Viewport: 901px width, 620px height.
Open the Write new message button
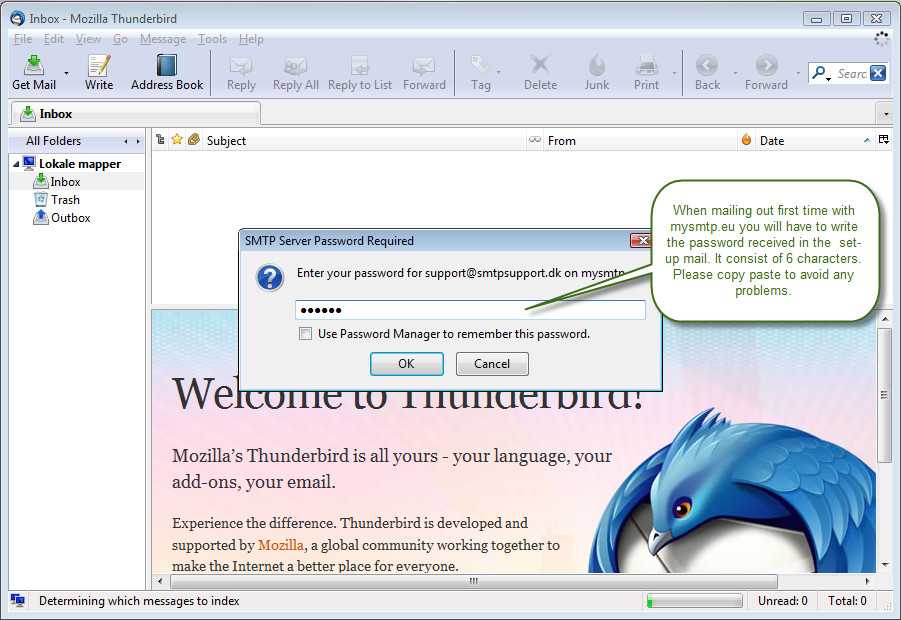point(99,72)
